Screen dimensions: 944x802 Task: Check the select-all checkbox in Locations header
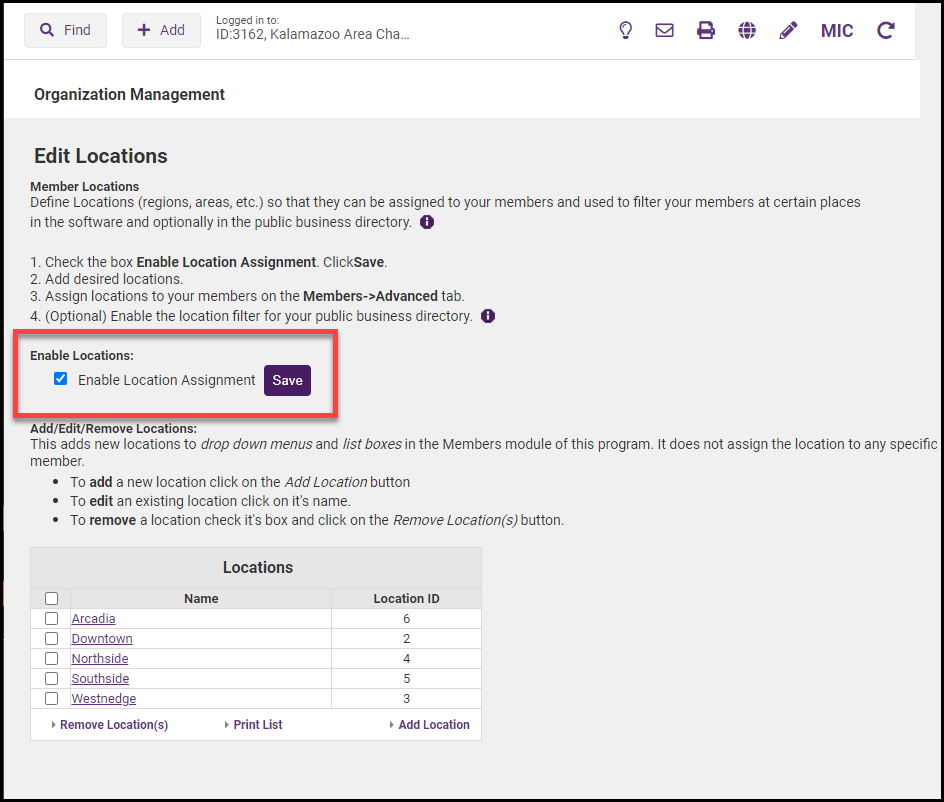(51, 599)
